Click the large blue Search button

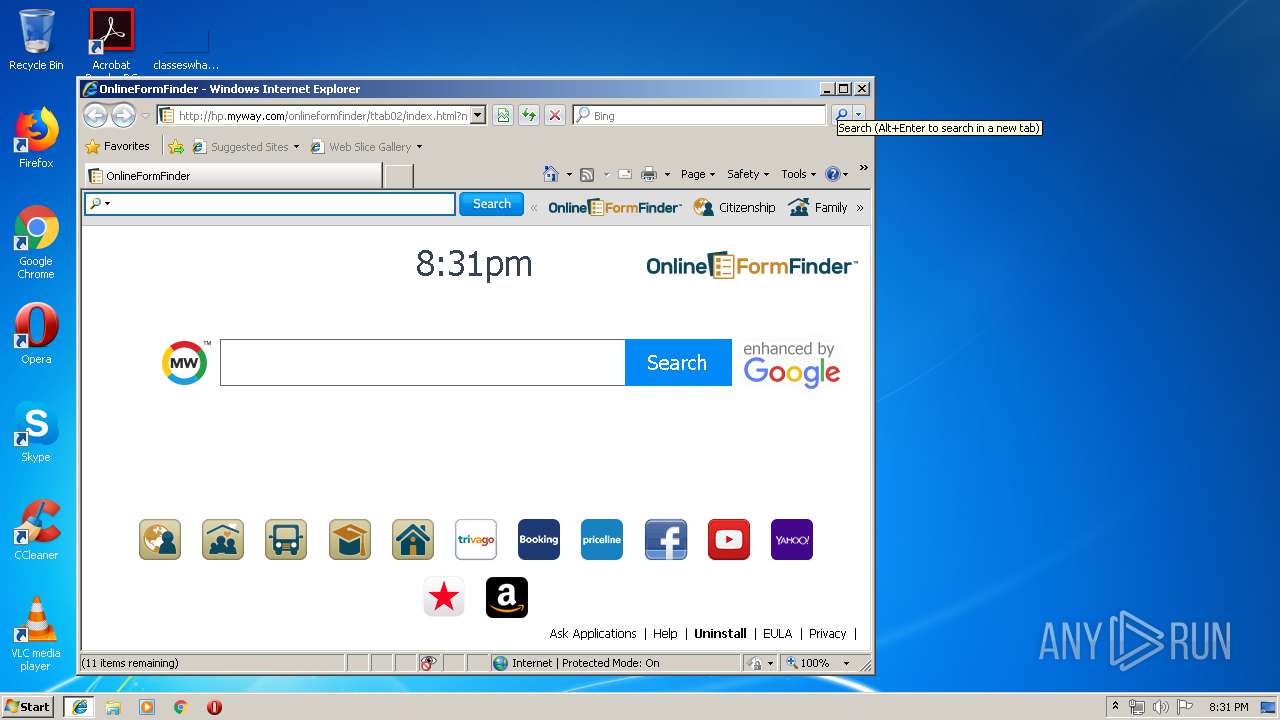click(x=678, y=363)
